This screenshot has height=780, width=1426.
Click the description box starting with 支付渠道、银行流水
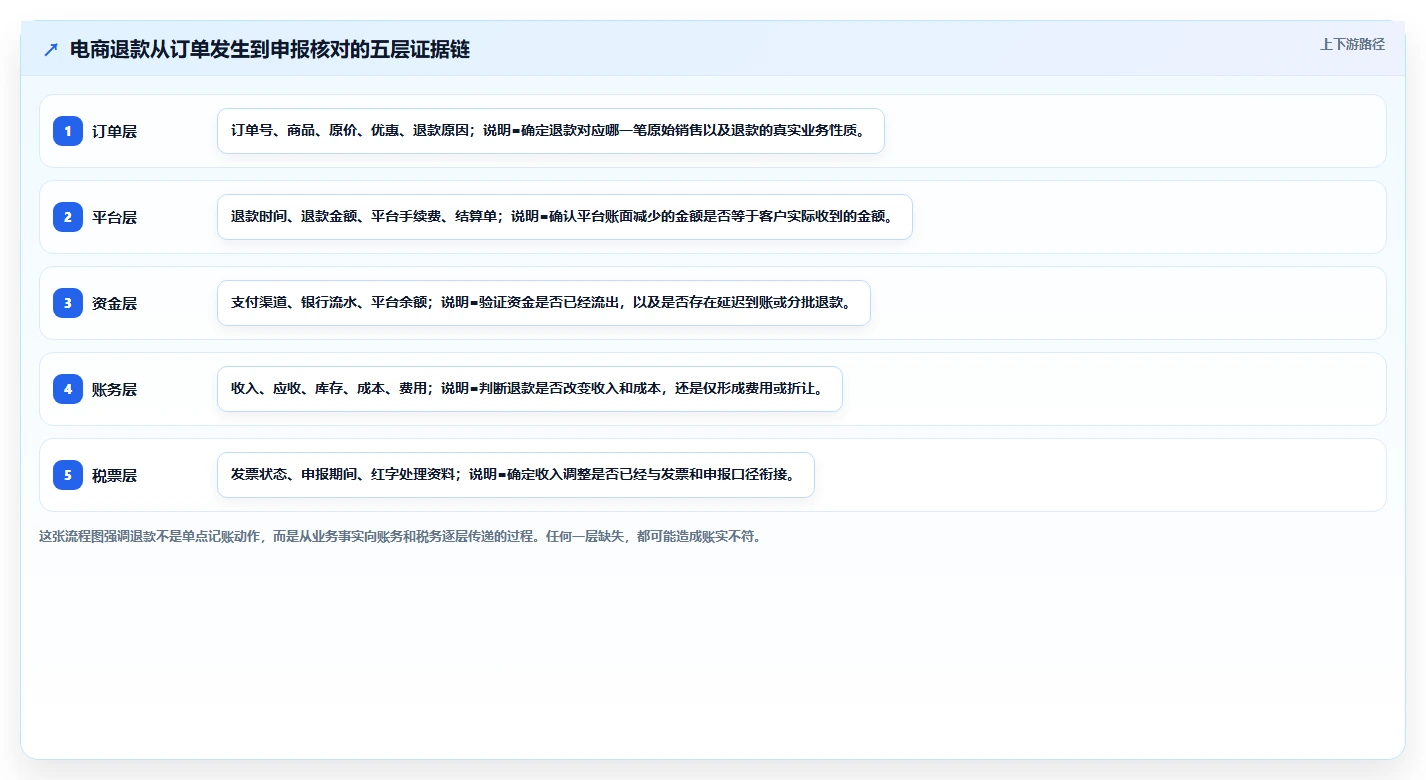pos(544,303)
